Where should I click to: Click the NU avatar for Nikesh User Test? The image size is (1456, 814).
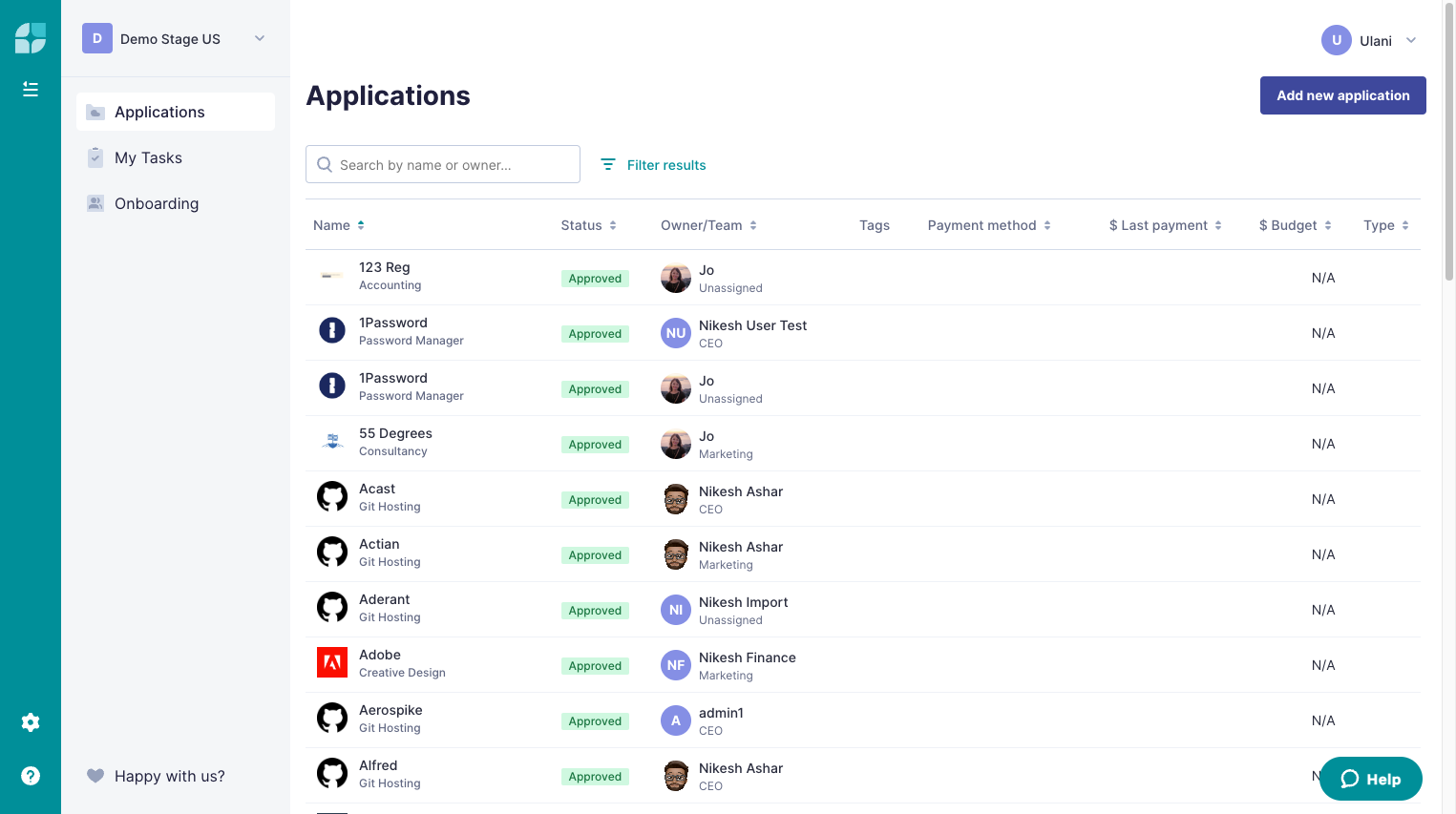click(x=676, y=333)
